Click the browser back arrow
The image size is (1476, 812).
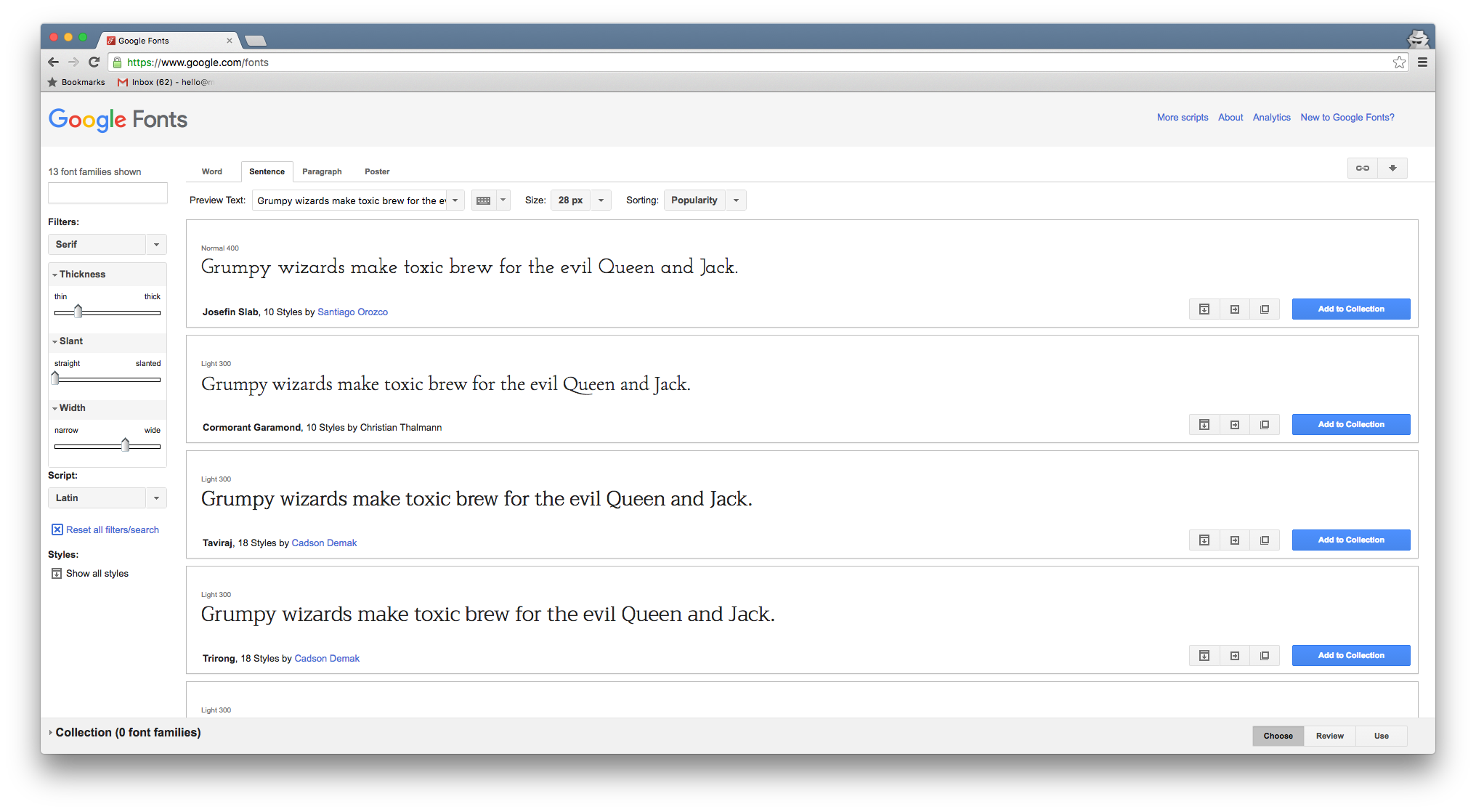point(53,62)
